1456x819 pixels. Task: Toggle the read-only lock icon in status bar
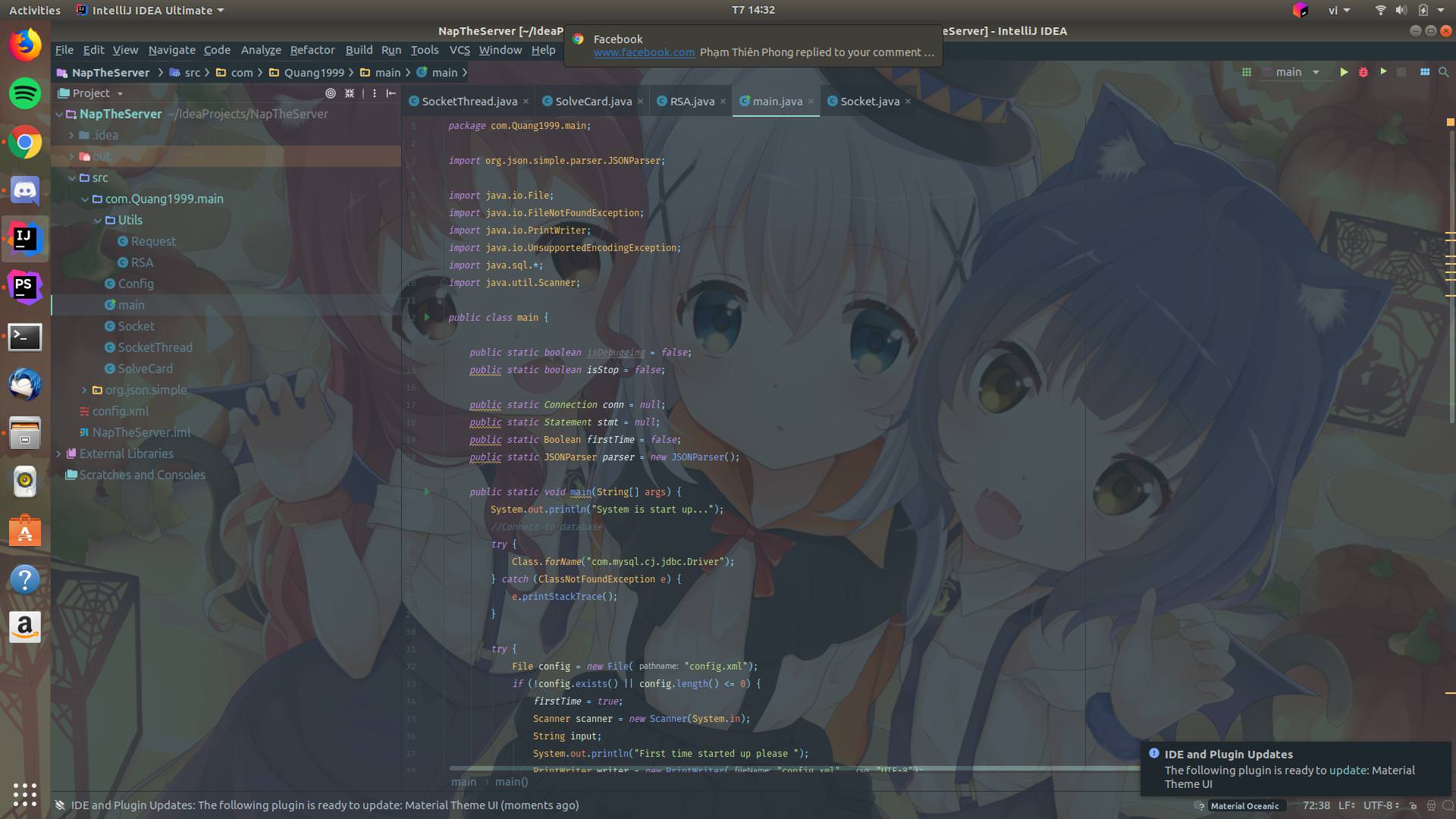tap(1414, 805)
